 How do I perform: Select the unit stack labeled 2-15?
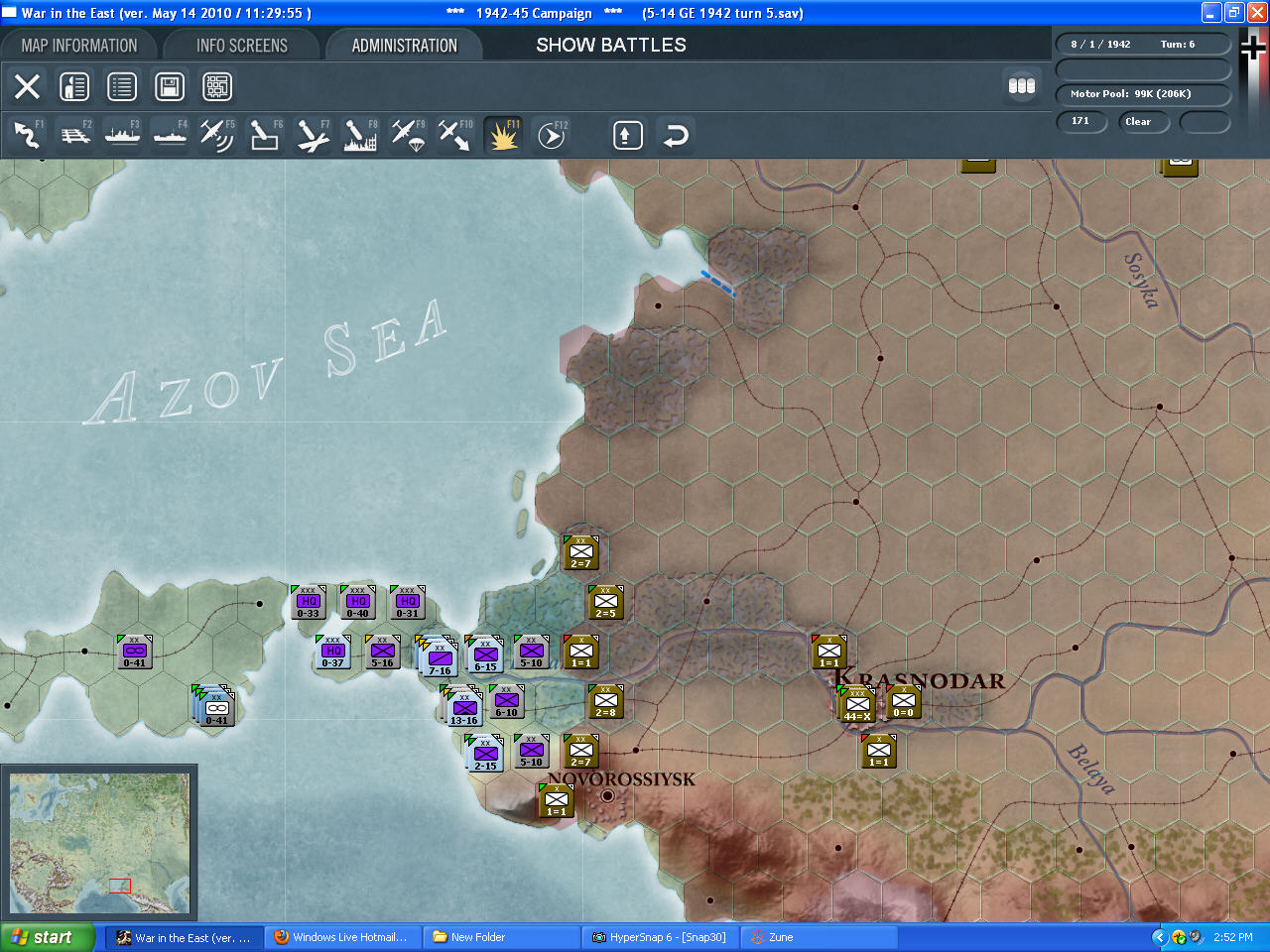tap(485, 754)
